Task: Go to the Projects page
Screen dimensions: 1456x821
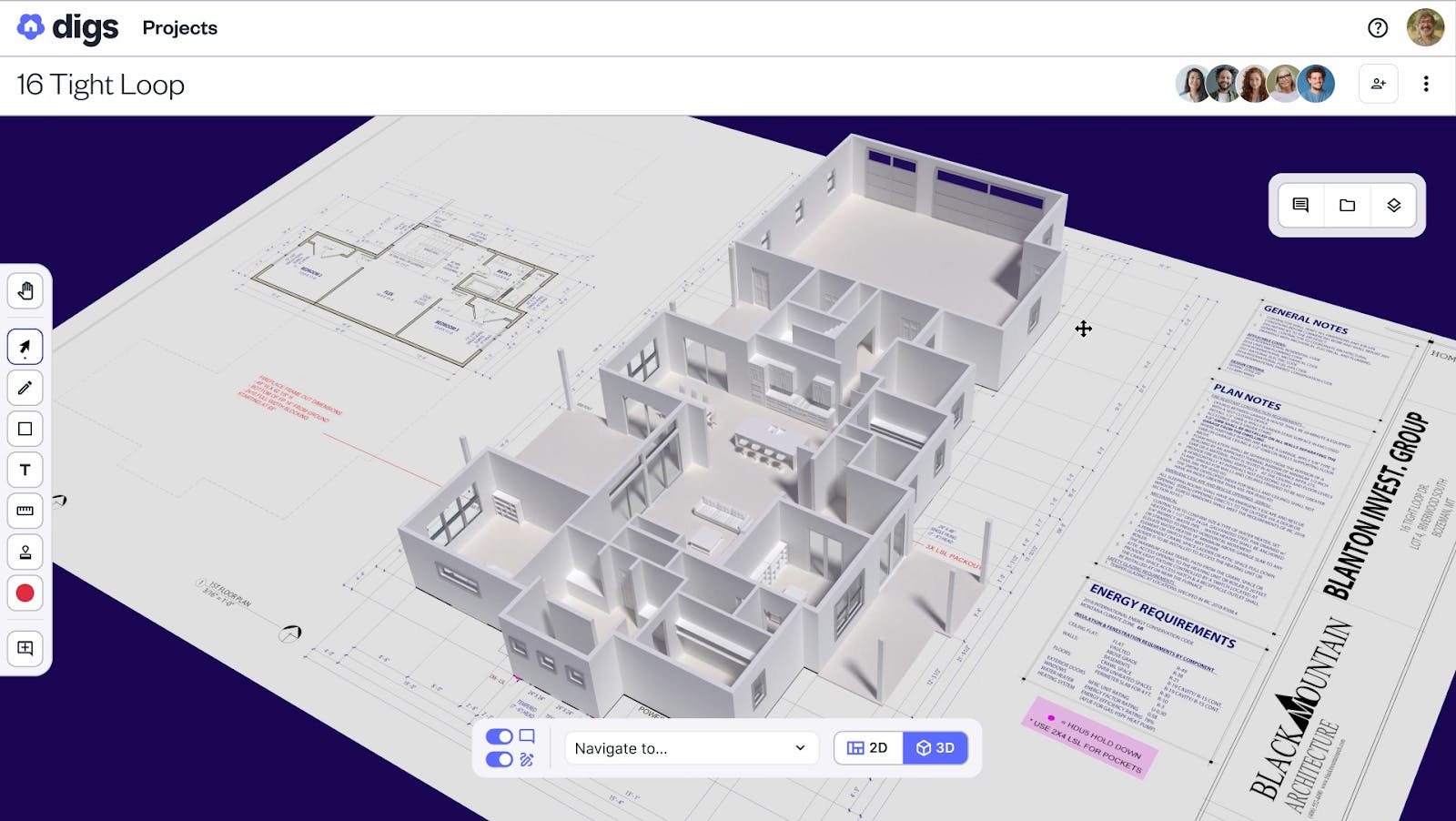Action: (179, 28)
